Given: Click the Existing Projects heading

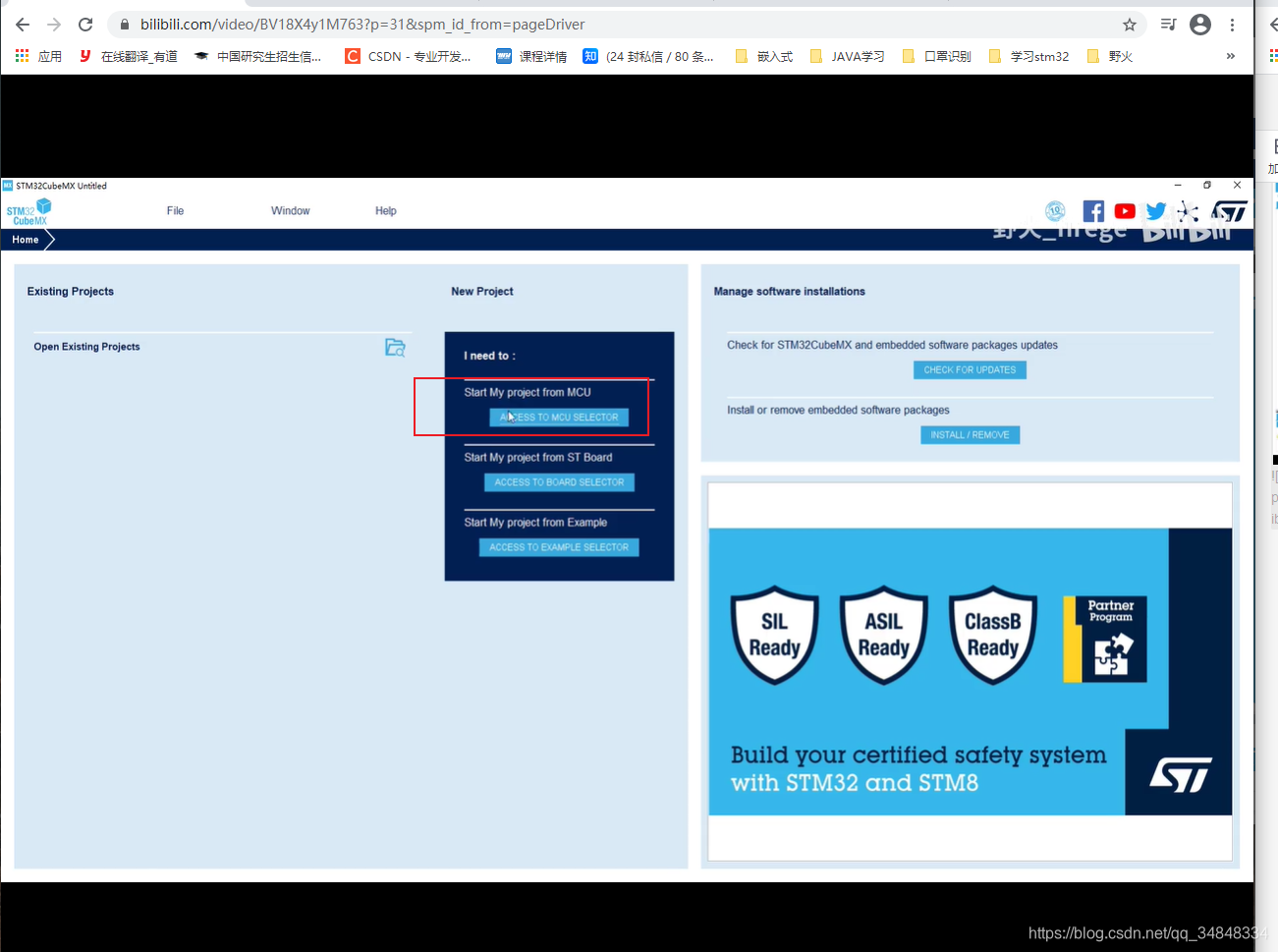Looking at the screenshot, I should coord(71,292).
